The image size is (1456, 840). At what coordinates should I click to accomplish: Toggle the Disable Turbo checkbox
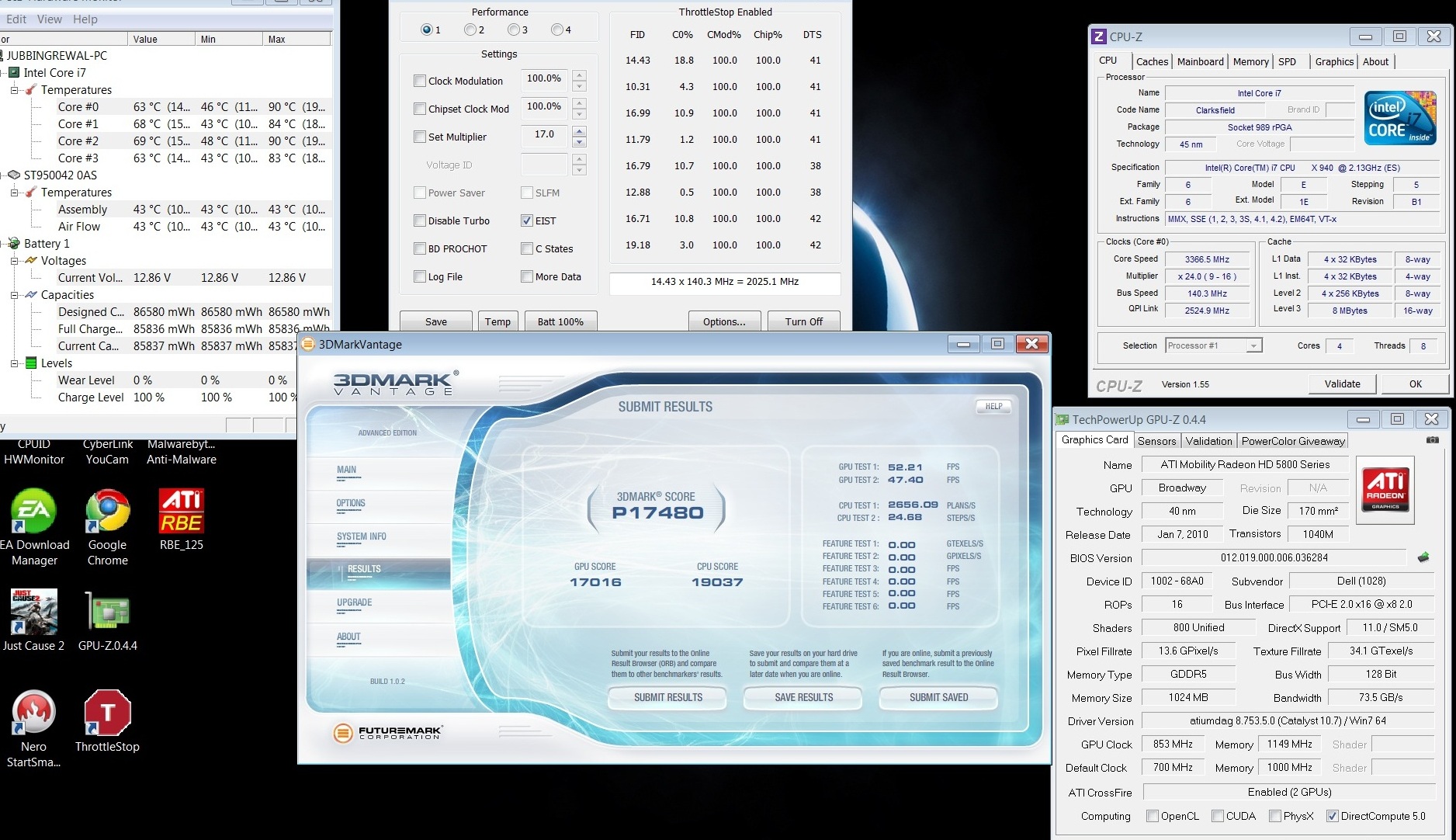(x=420, y=220)
